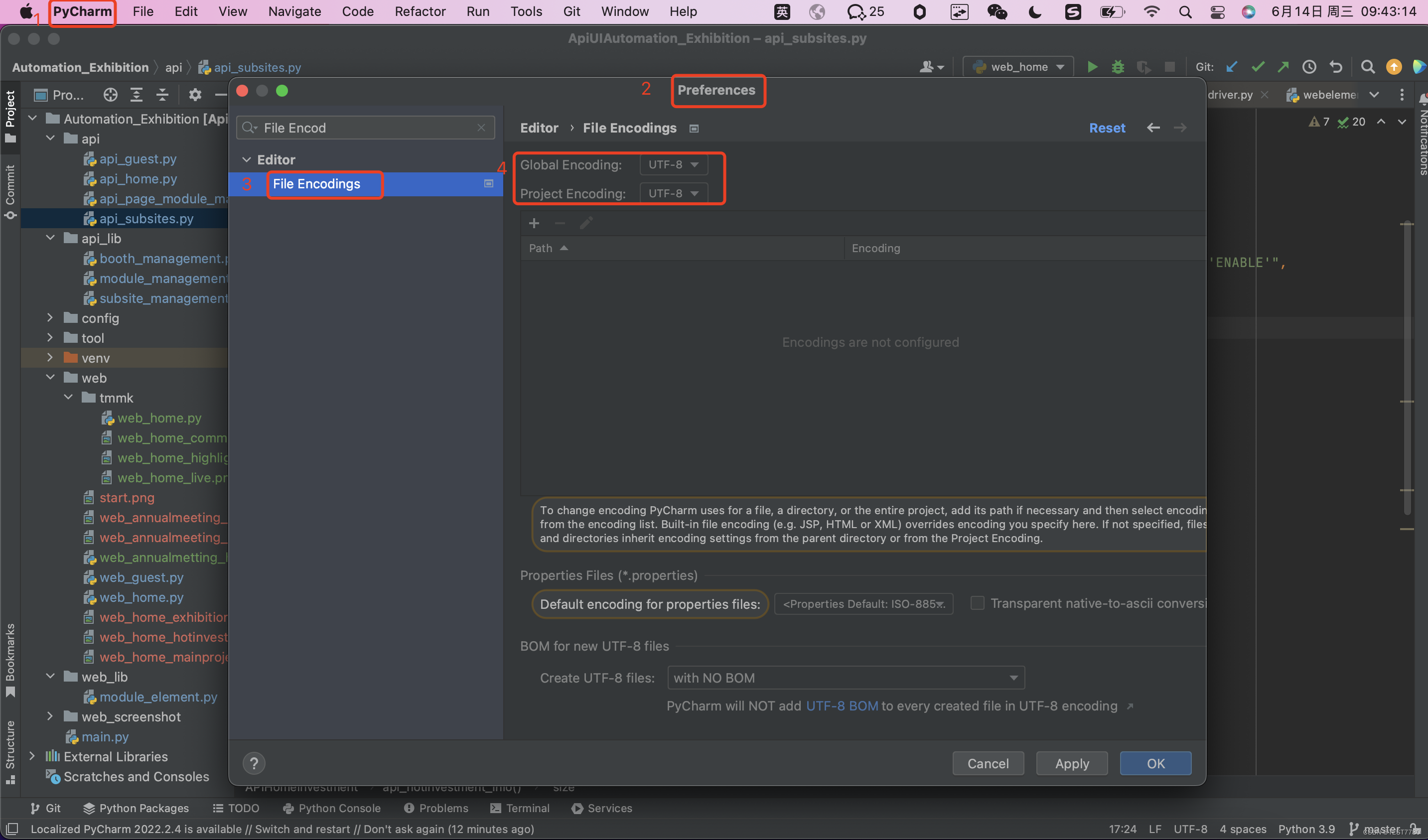Click the green Run button in toolbar
This screenshot has height=840, width=1428.
[1092, 67]
